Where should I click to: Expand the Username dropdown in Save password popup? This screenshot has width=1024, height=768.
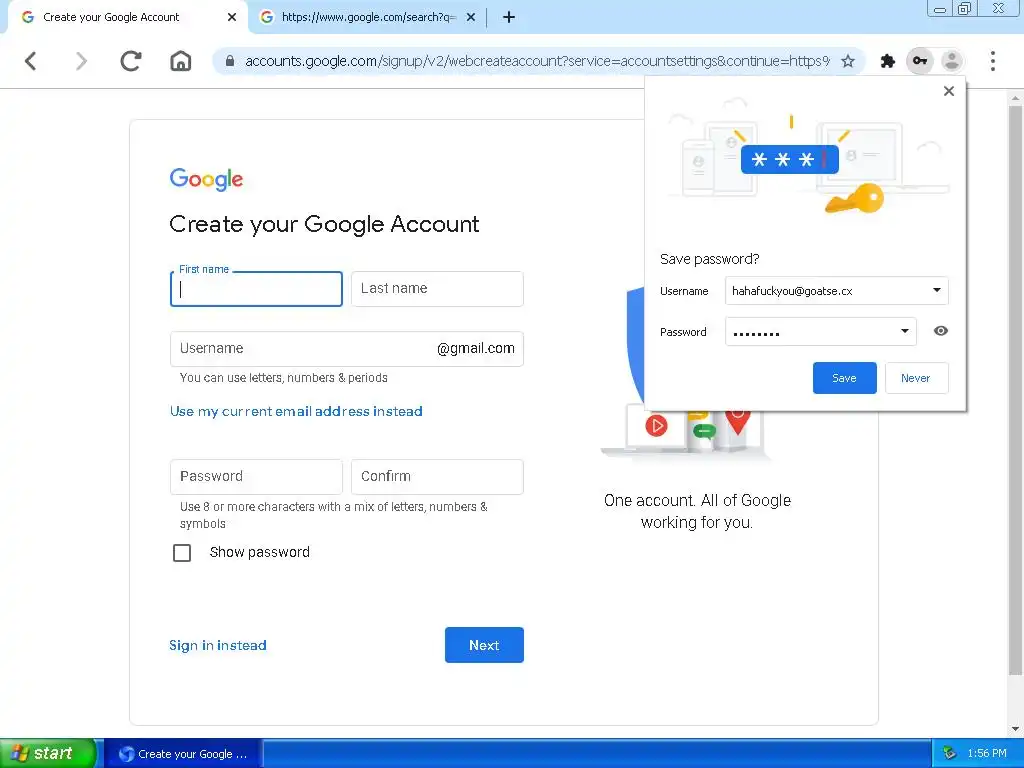click(x=936, y=291)
